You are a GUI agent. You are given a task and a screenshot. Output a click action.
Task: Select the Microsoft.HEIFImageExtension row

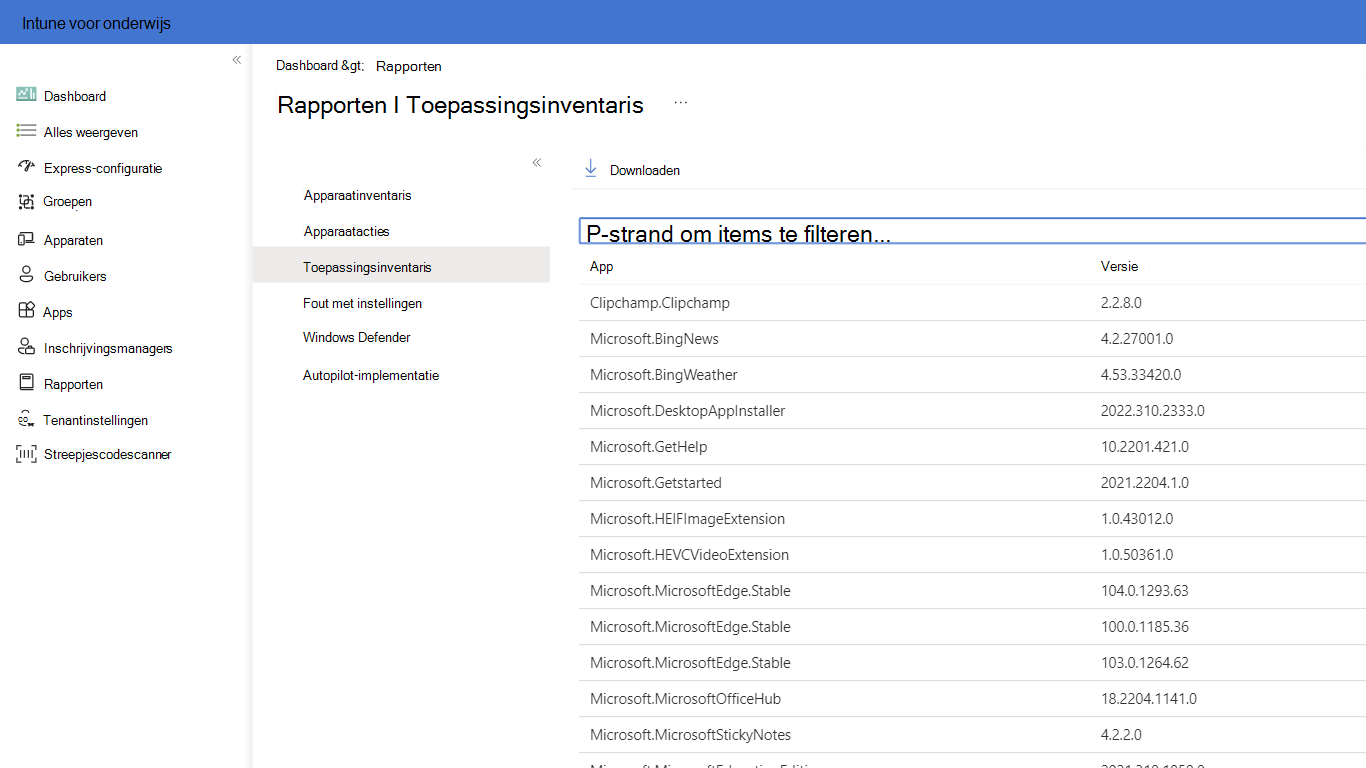972,519
